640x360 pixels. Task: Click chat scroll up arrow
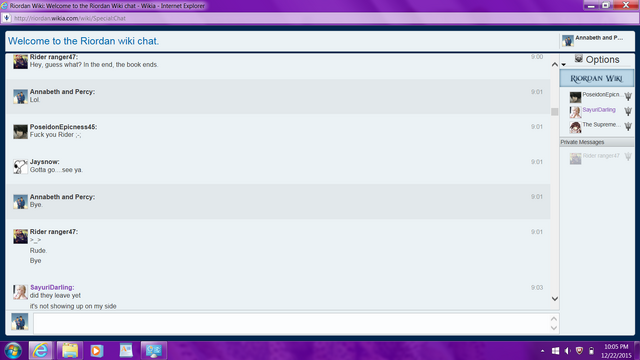click(x=555, y=64)
